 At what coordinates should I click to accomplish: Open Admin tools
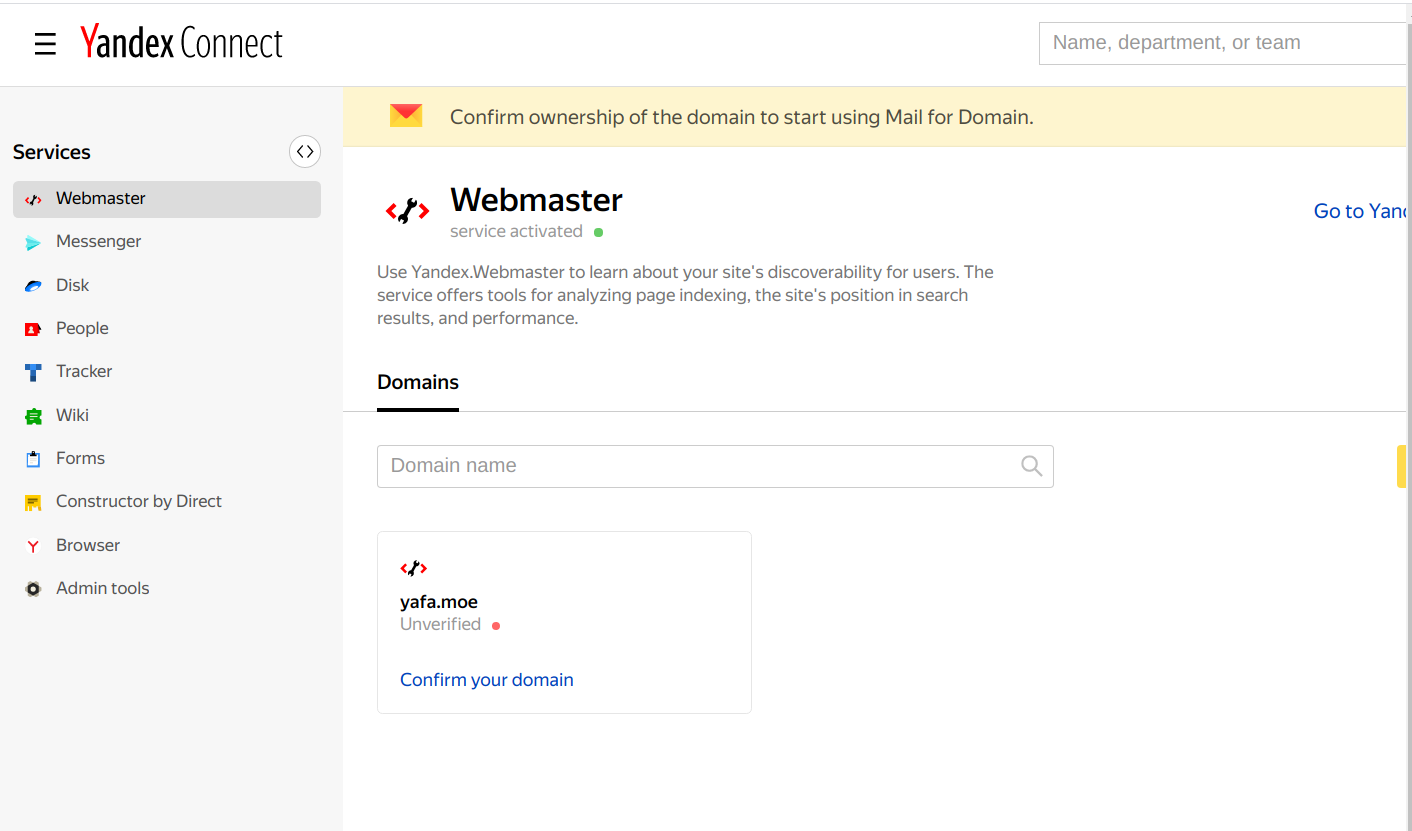[x=102, y=588]
